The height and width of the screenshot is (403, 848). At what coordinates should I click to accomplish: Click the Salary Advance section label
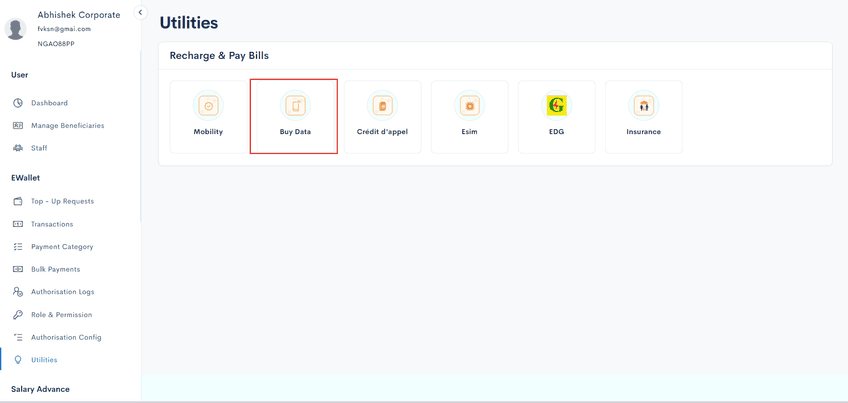(x=40, y=389)
